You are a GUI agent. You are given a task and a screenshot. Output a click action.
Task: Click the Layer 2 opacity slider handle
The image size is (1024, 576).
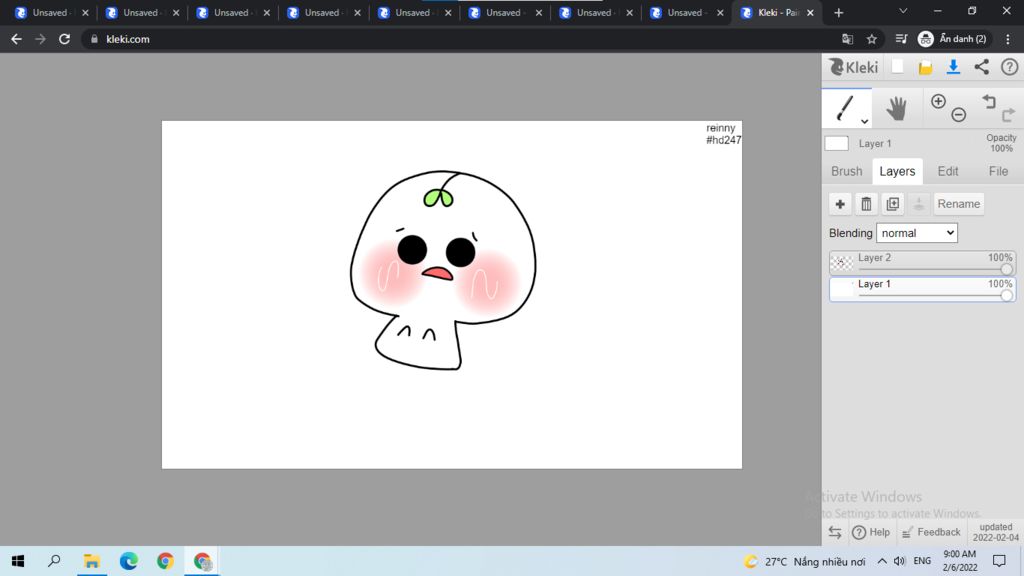coord(1006,269)
